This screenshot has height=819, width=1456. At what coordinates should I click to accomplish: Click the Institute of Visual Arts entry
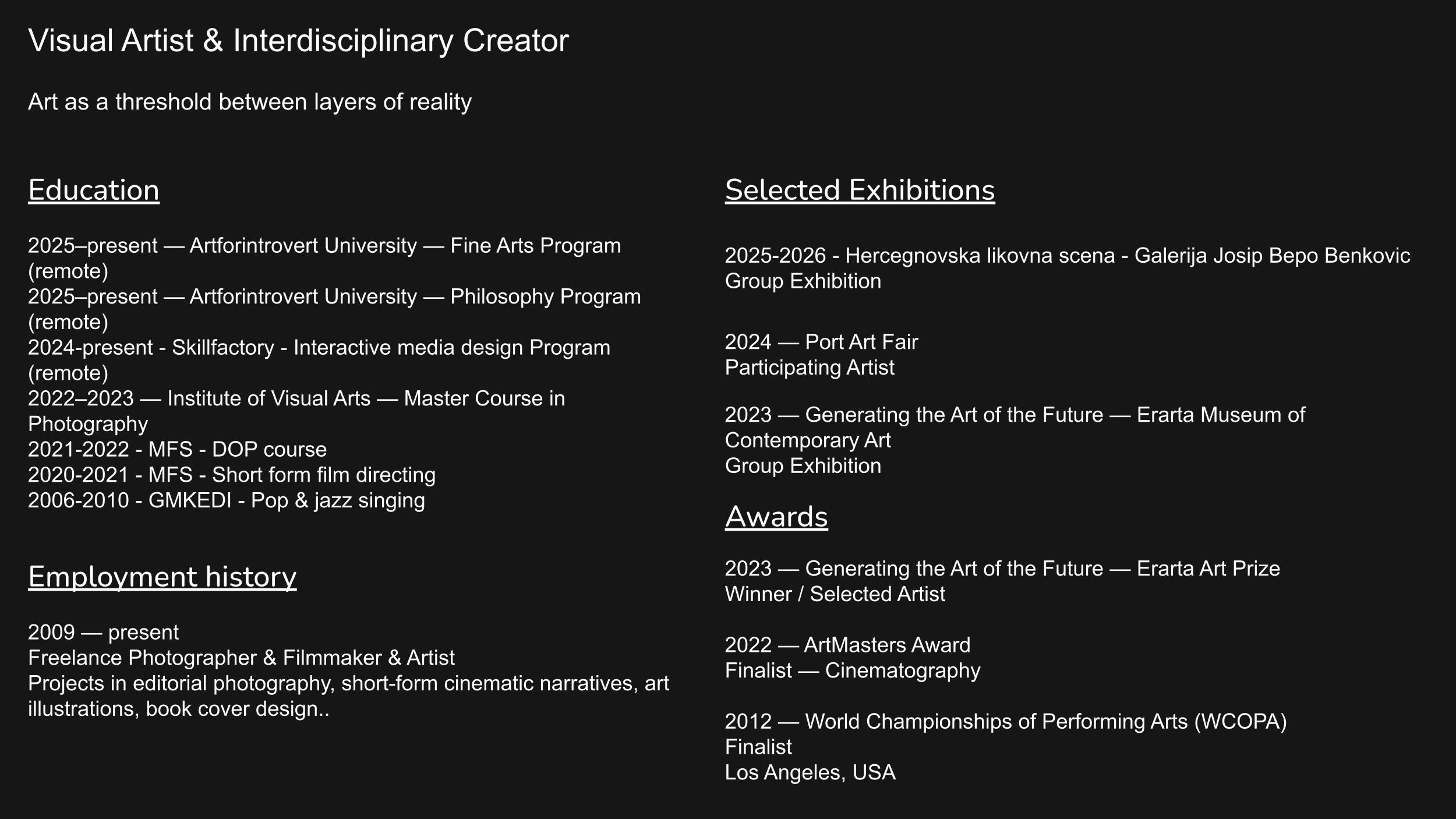click(296, 399)
